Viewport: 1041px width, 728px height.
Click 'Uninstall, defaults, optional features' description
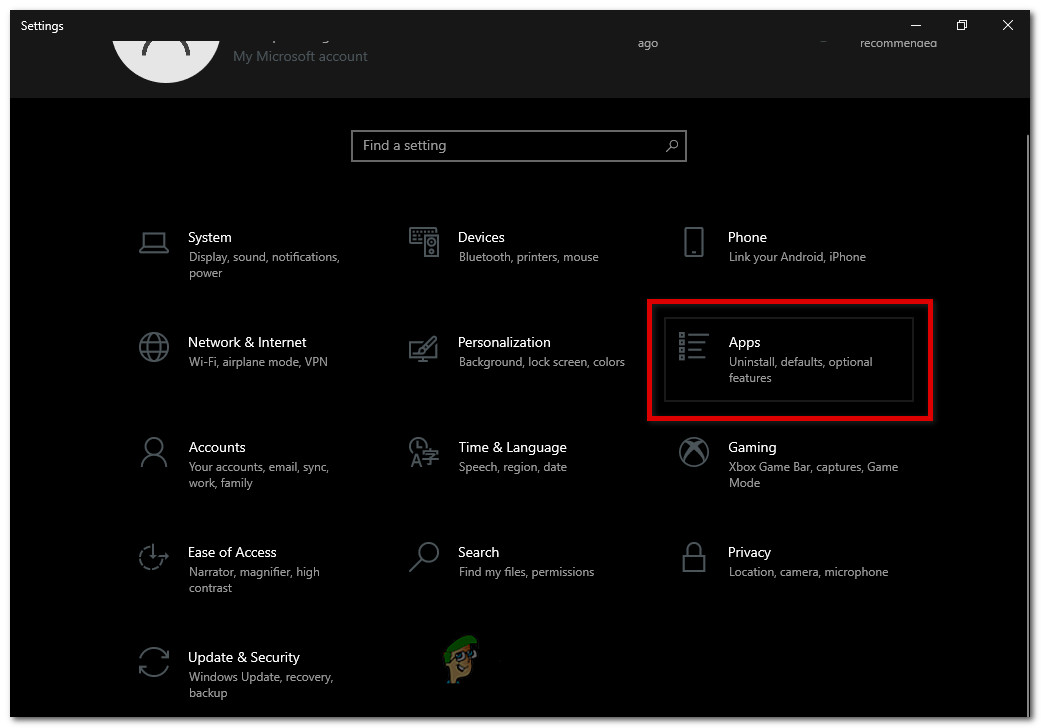pos(801,370)
